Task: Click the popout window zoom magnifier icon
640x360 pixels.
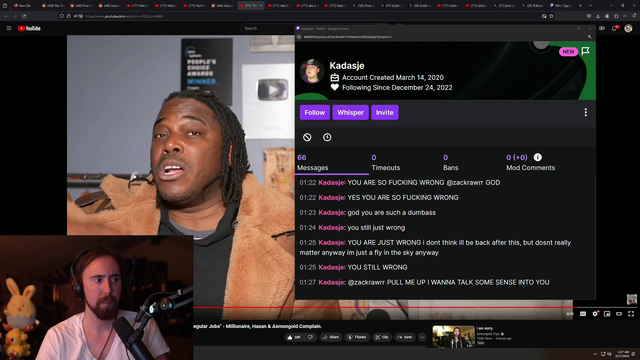Action: point(589,37)
